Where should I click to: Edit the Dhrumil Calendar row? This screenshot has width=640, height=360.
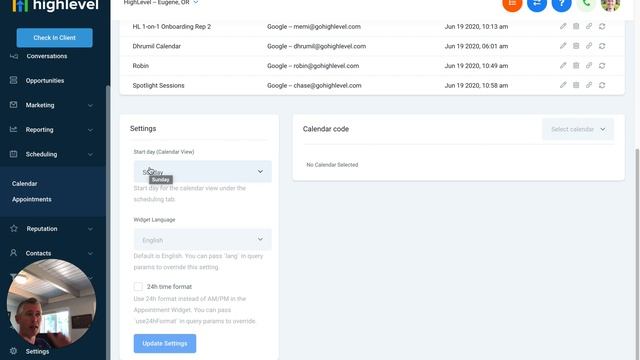click(x=563, y=46)
